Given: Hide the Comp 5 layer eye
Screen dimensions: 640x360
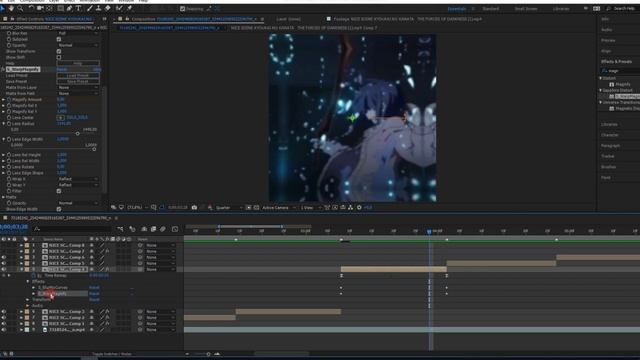Looking at the screenshot, I should (4, 263).
